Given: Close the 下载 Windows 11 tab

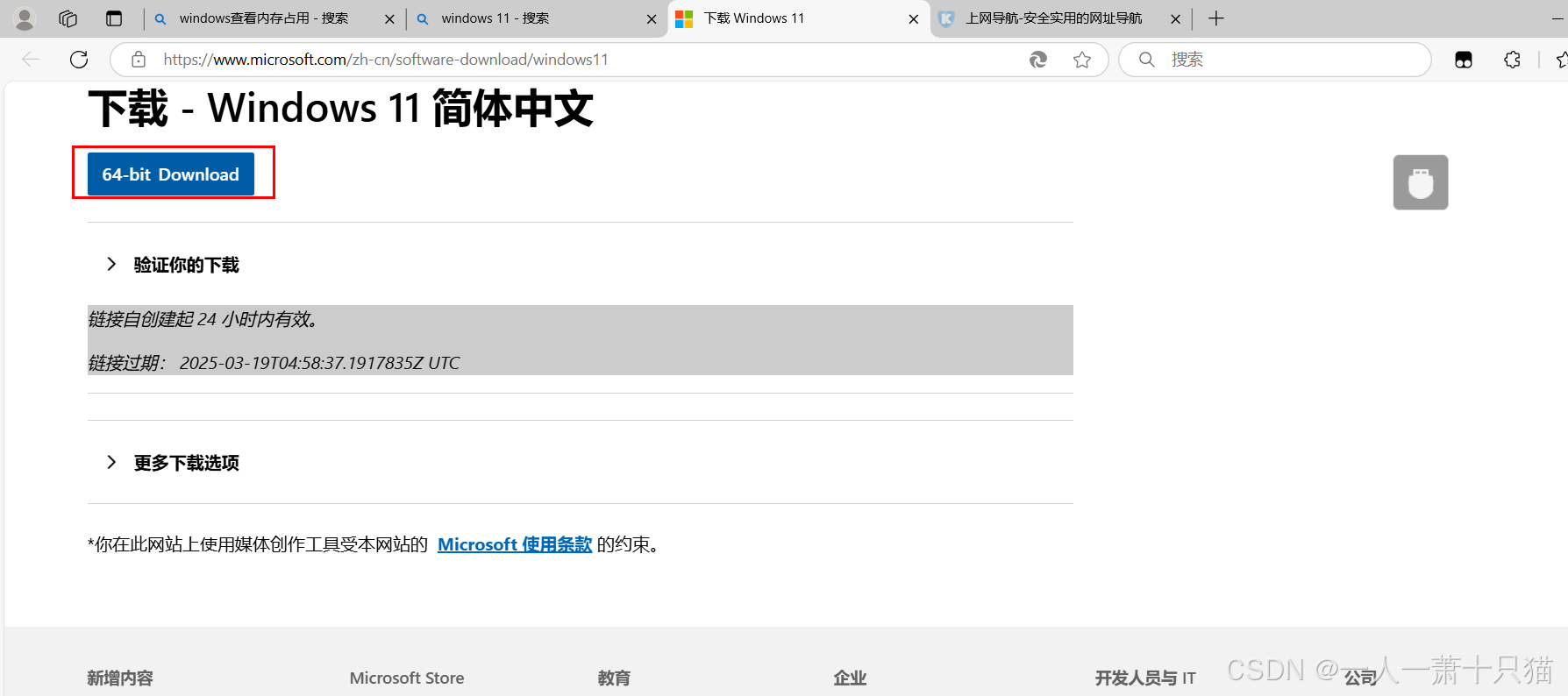Looking at the screenshot, I should (x=914, y=18).
